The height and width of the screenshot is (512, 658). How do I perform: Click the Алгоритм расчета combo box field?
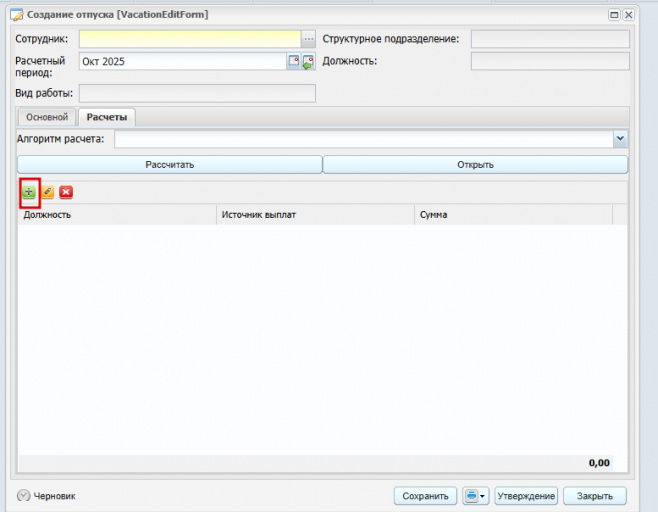point(364,139)
